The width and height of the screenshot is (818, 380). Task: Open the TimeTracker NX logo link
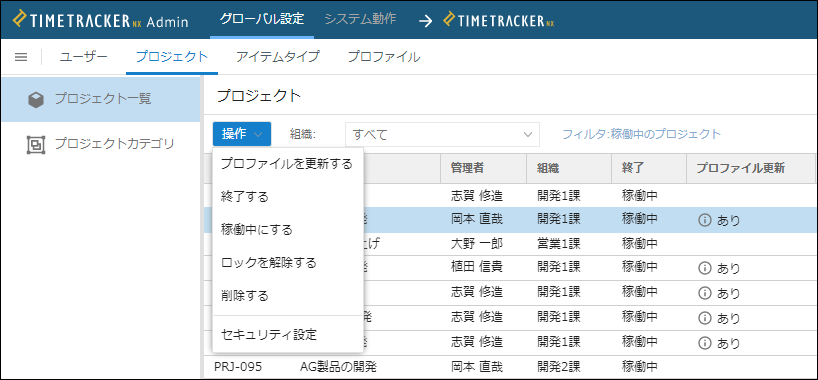499,20
